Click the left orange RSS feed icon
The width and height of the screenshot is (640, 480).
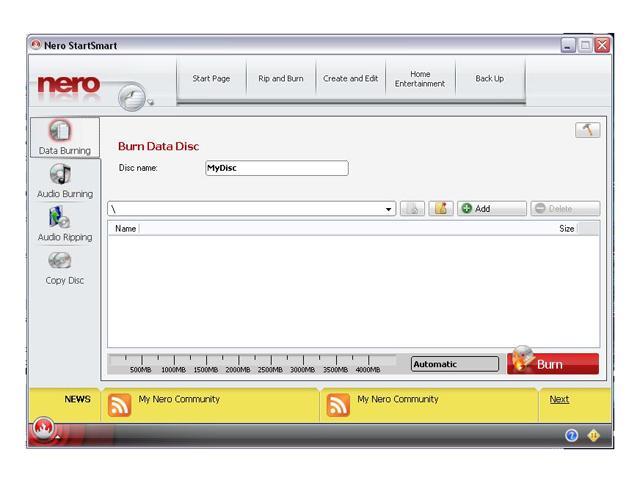[119, 405]
